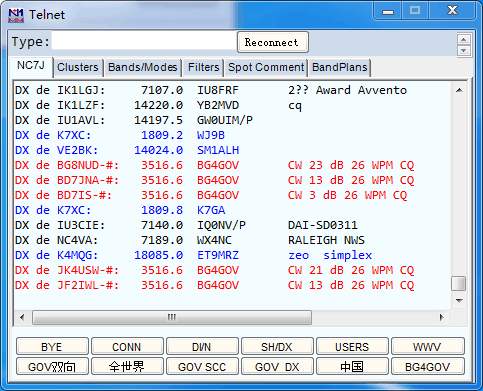Select the BG4GOV spot from JK4USW-#
483x391 pixels.
(x=214, y=270)
